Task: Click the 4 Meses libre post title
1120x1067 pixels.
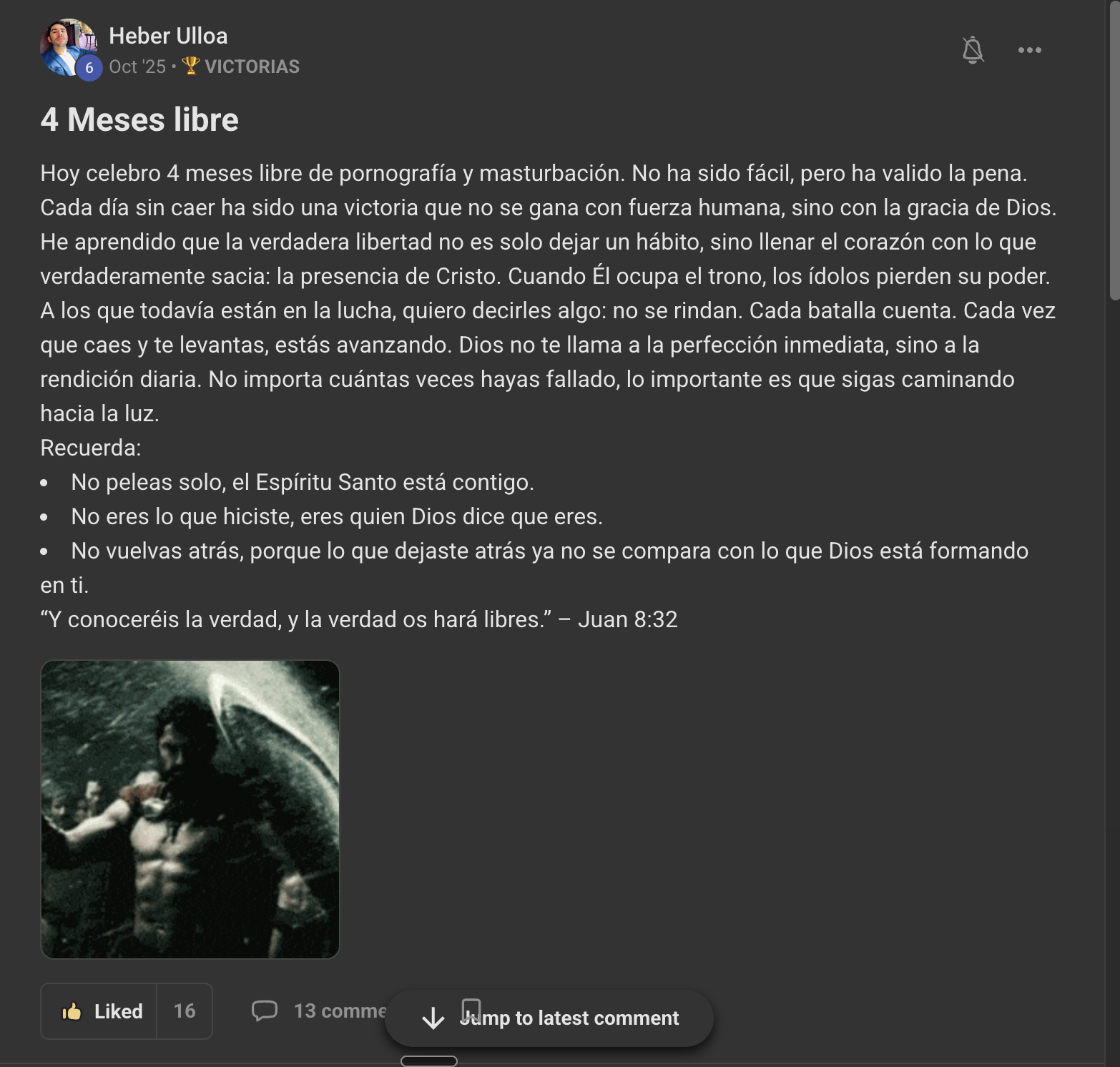Action: (139, 119)
